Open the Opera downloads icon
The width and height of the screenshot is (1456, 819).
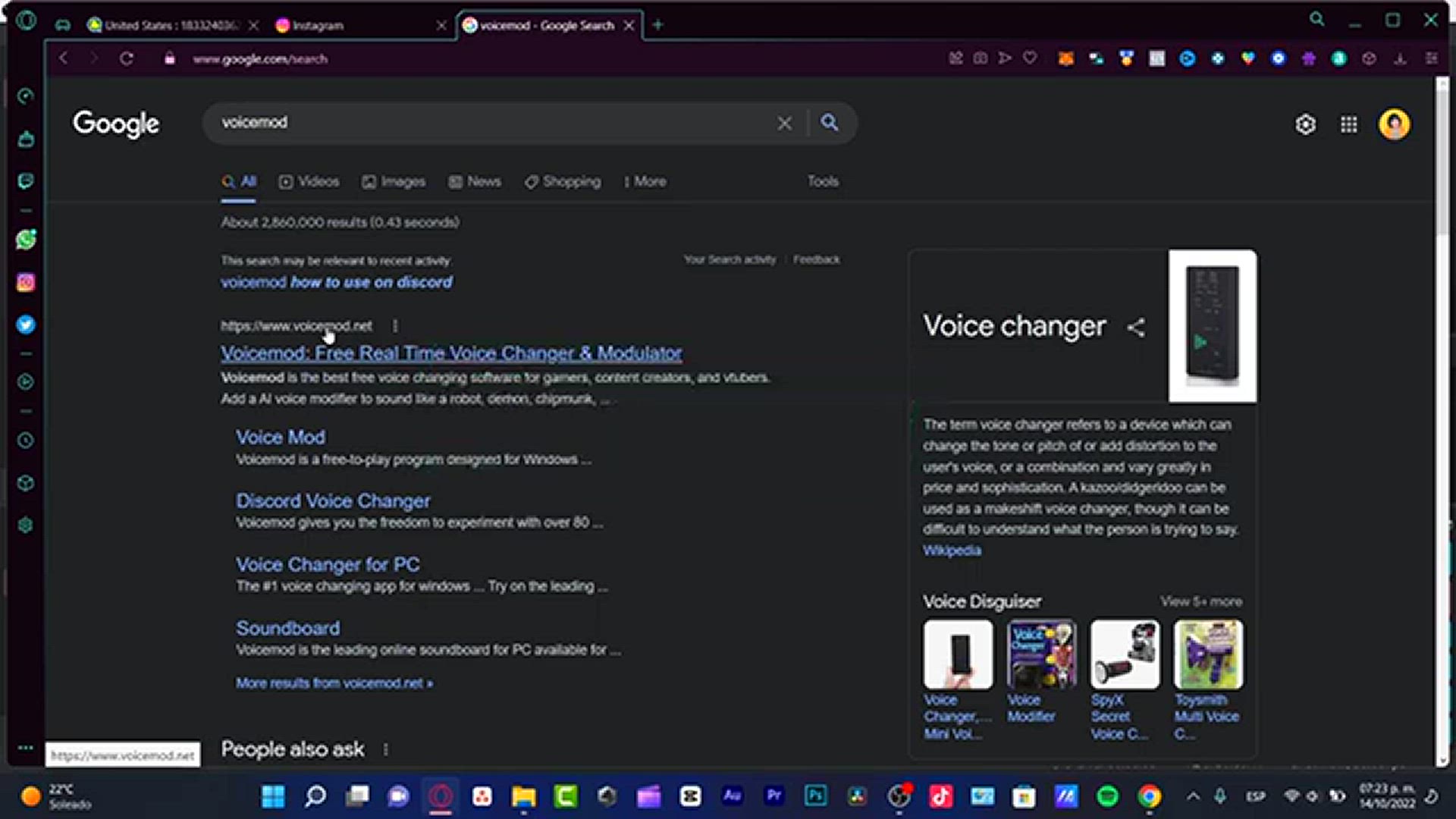(x=1400, y=58)
